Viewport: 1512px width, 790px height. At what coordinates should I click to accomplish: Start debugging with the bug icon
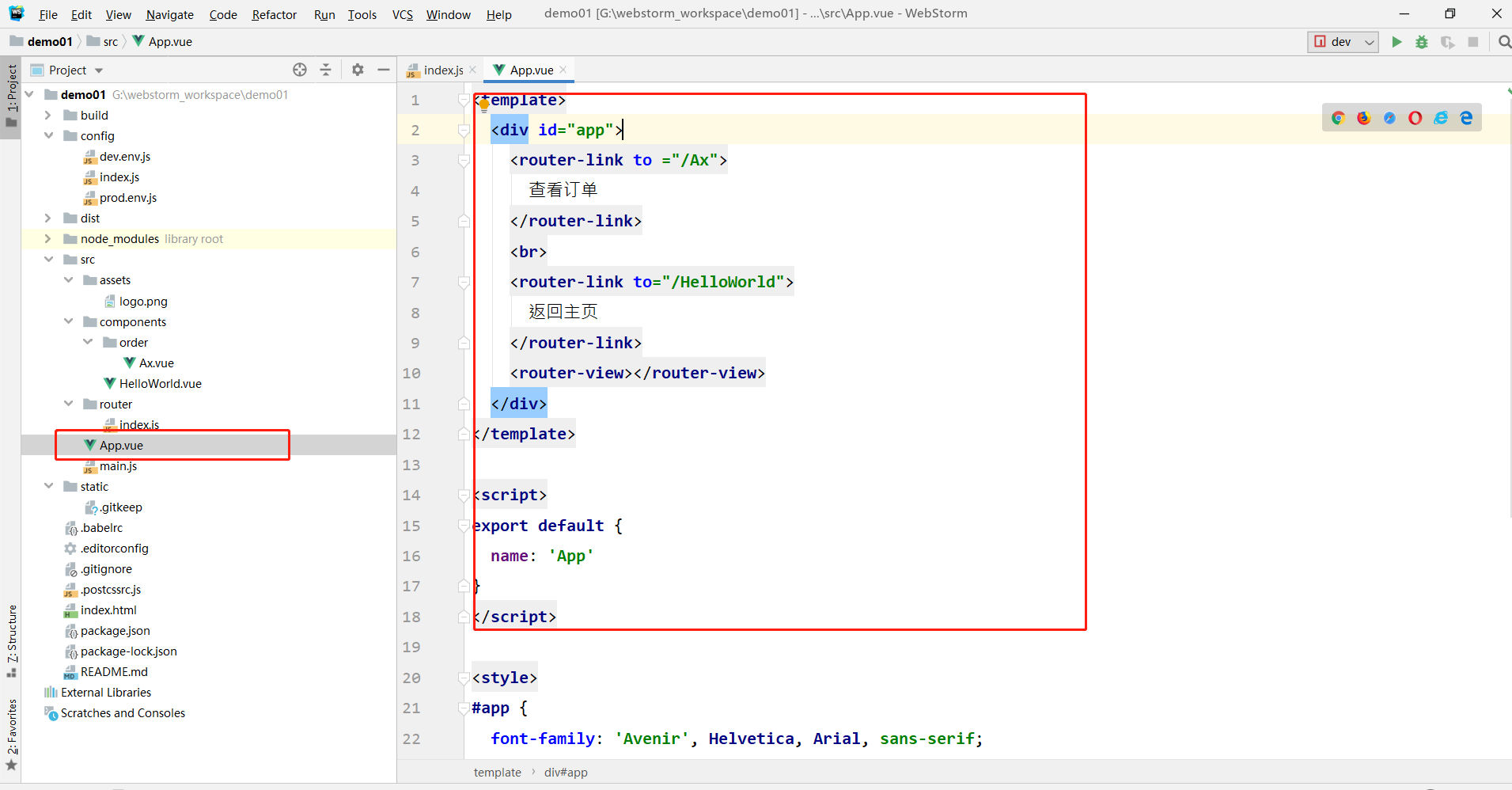1422,42
